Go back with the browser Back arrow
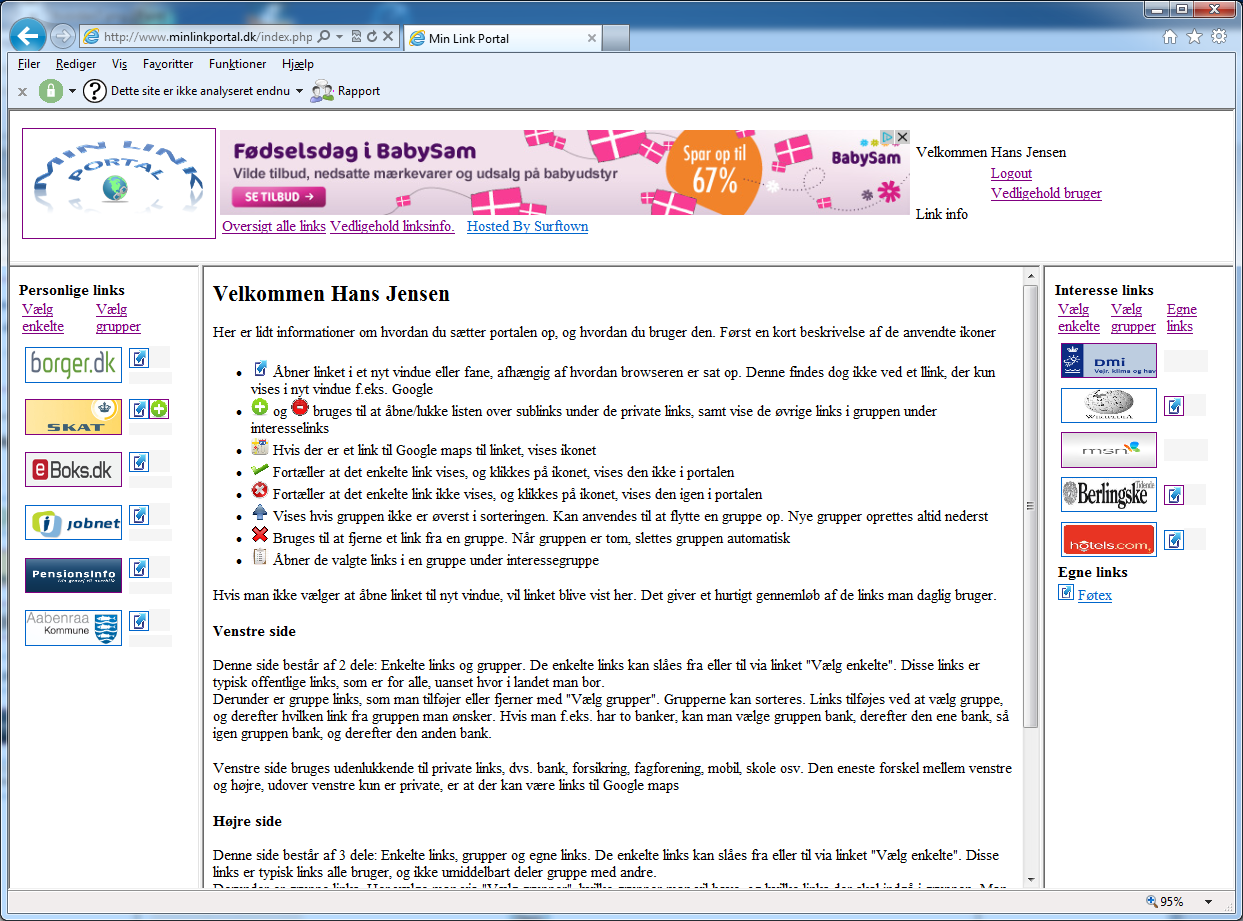Screen dimensions: 1243x921 pyautogui.click(x=27, y=37)
